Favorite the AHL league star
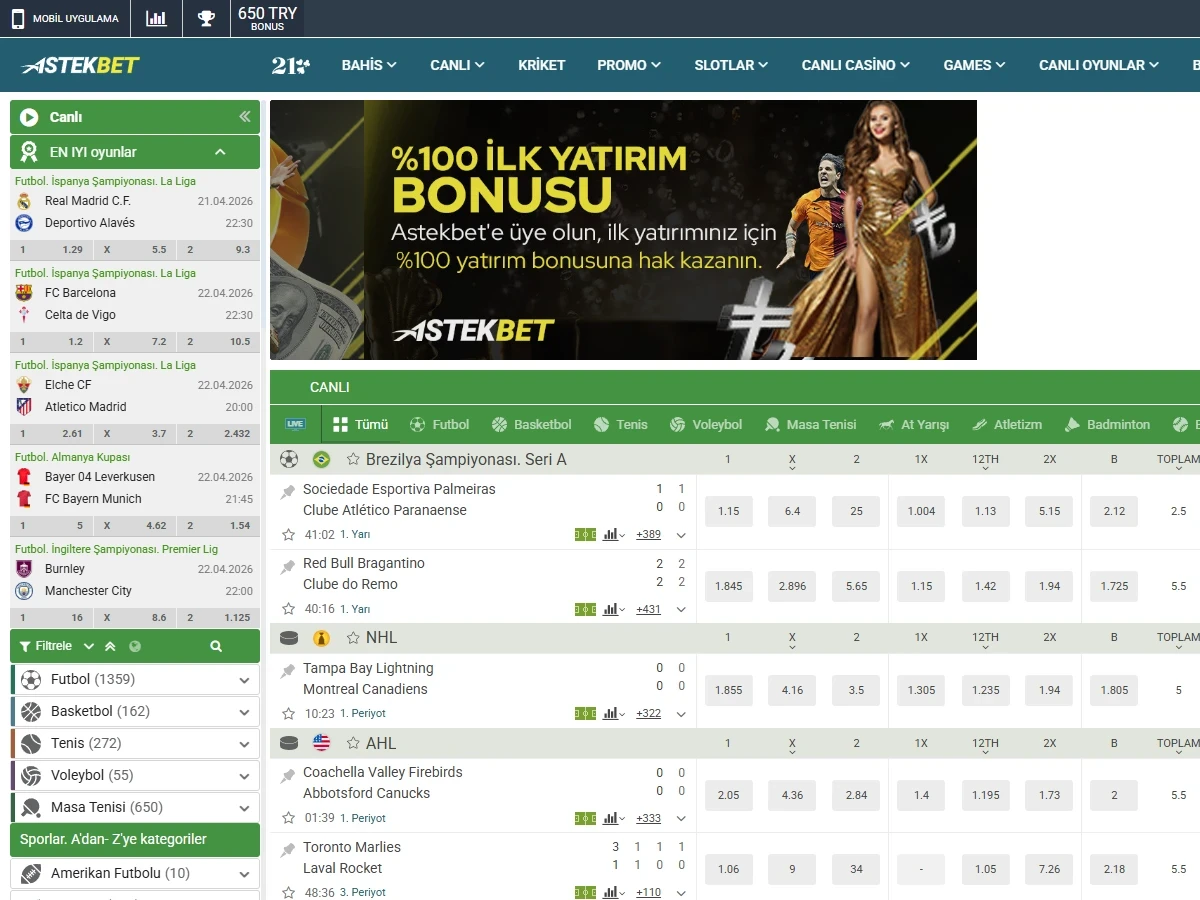The height and width of the screenshot is (900, 1200). 353,743
